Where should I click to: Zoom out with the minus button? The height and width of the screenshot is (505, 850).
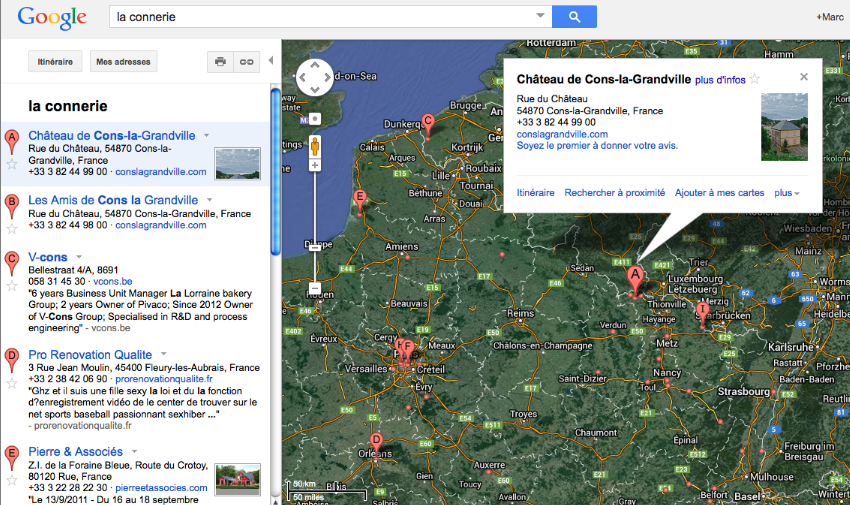pyautogui.click(x=315, y=288)
